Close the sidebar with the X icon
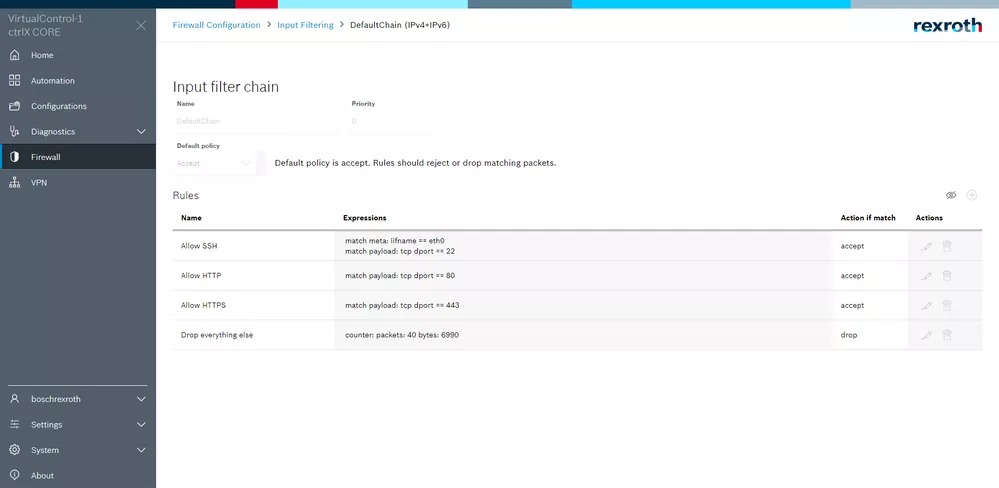This screenshot has height=488, width=999. click(141, 25)
